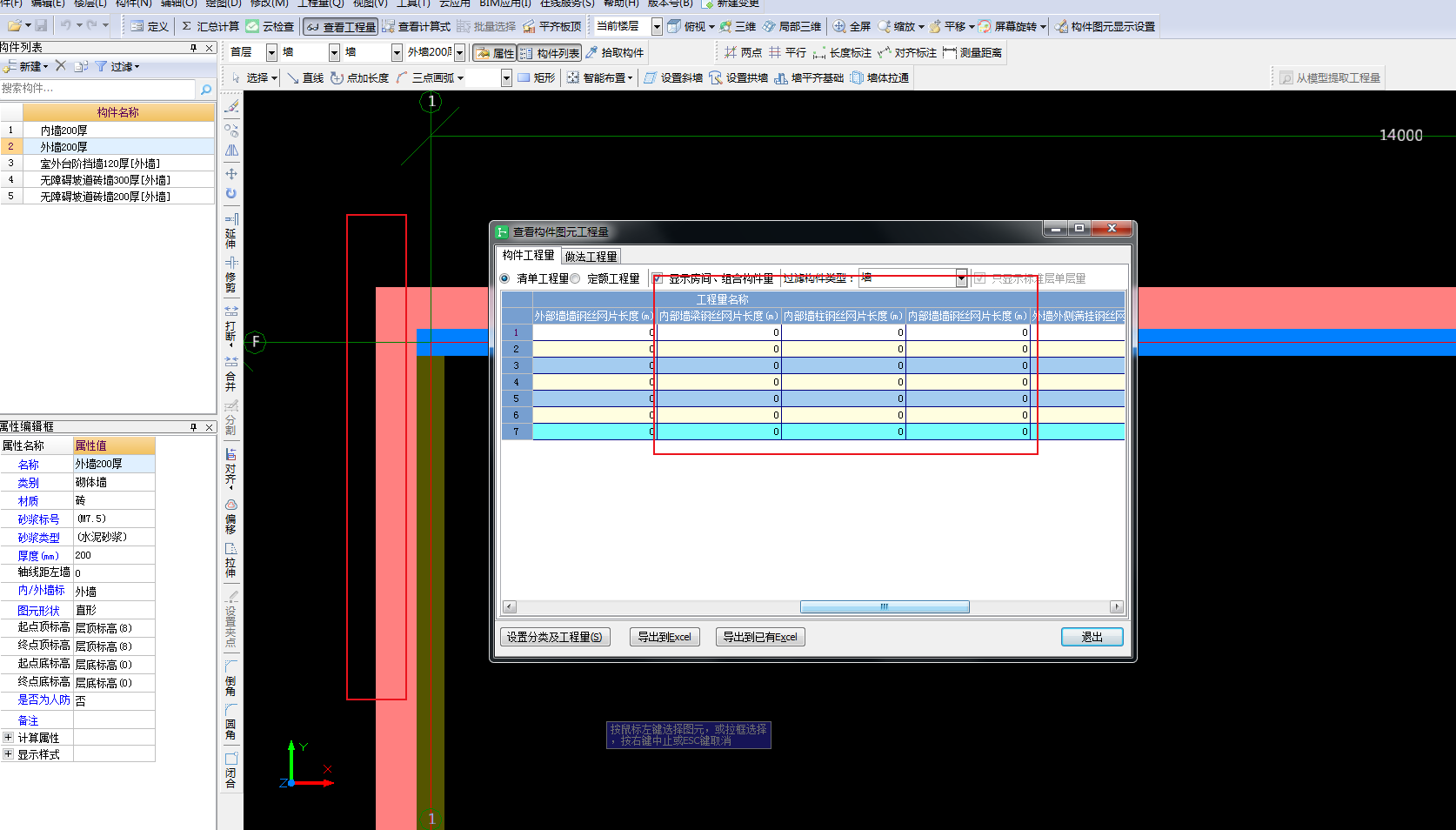Screen dimensions: 1456x830
Task: Click 测量距离 measure distance tool
Action: [x=972, y=52]
